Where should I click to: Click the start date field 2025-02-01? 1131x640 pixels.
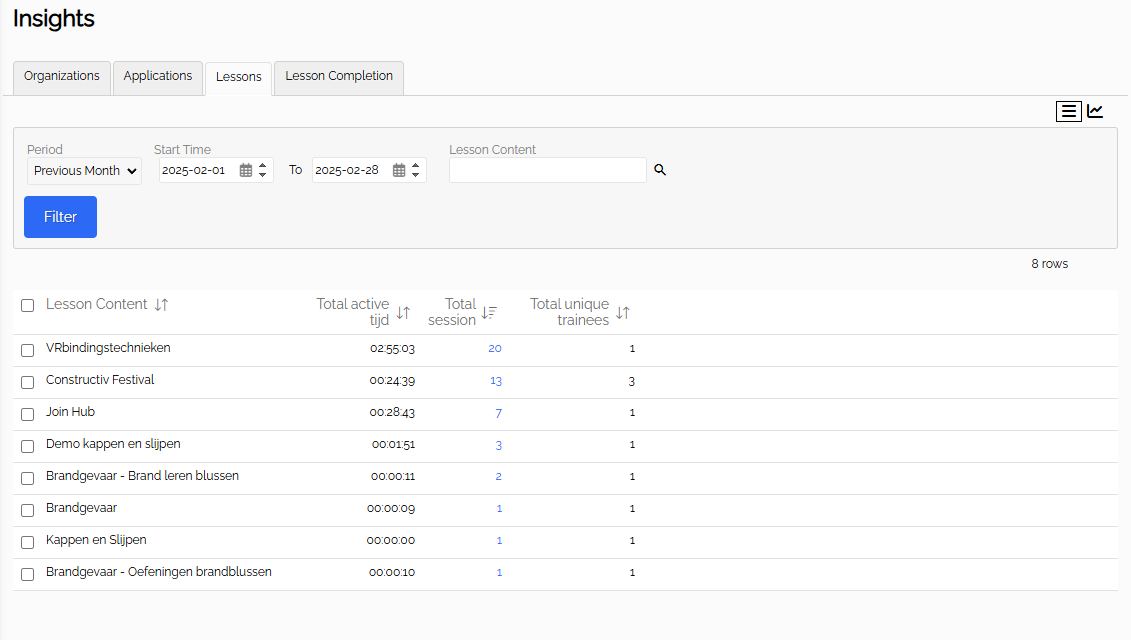[x=216, y=170]
